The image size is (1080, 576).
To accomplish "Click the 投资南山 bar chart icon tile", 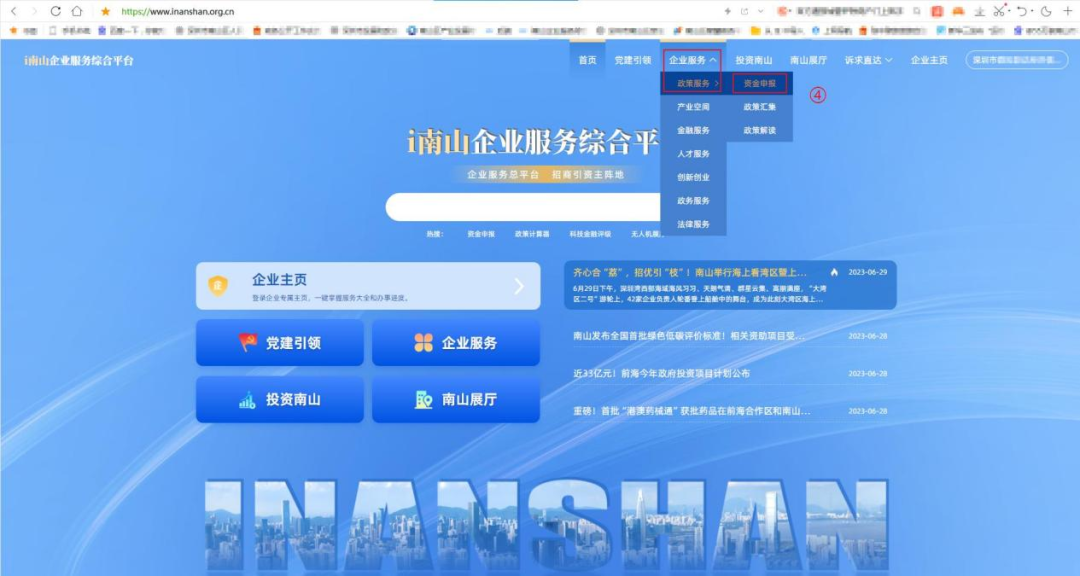I will [x=248, y=398].
